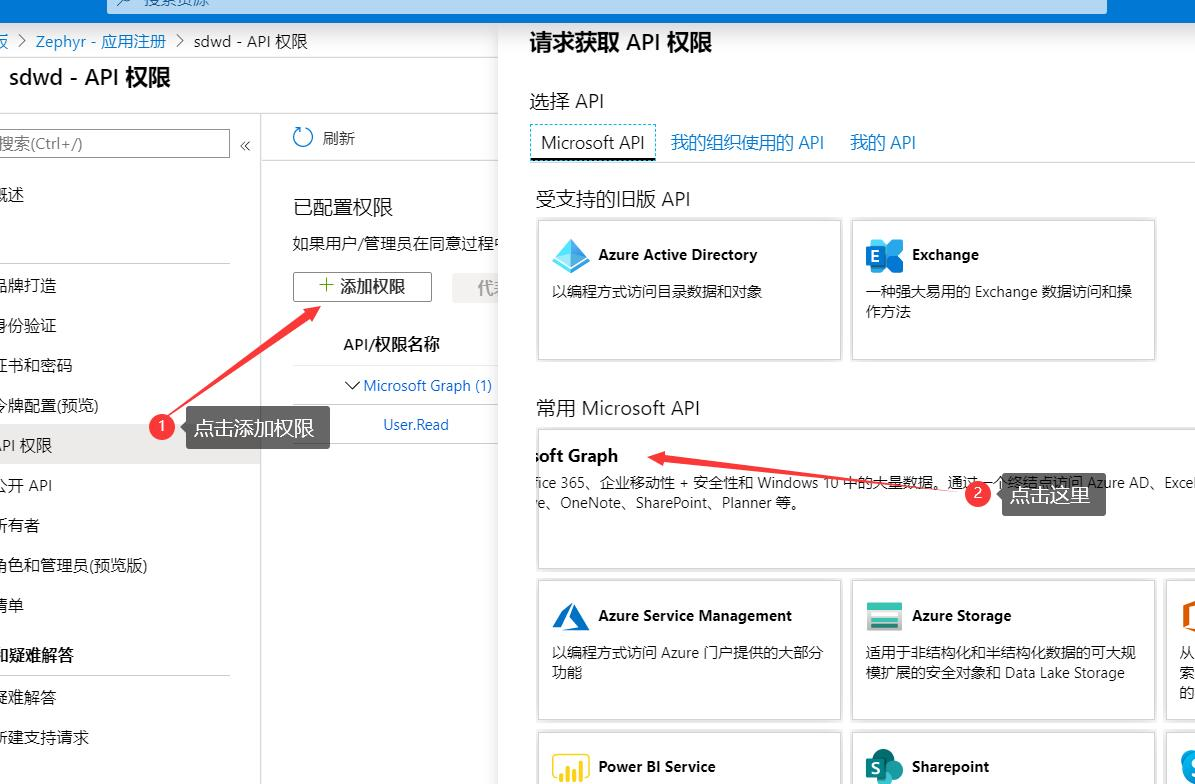This screenshot has height=784, width=1195.
Task: Select the Azure Active Directory card title
Action: (x=678, y=254)
